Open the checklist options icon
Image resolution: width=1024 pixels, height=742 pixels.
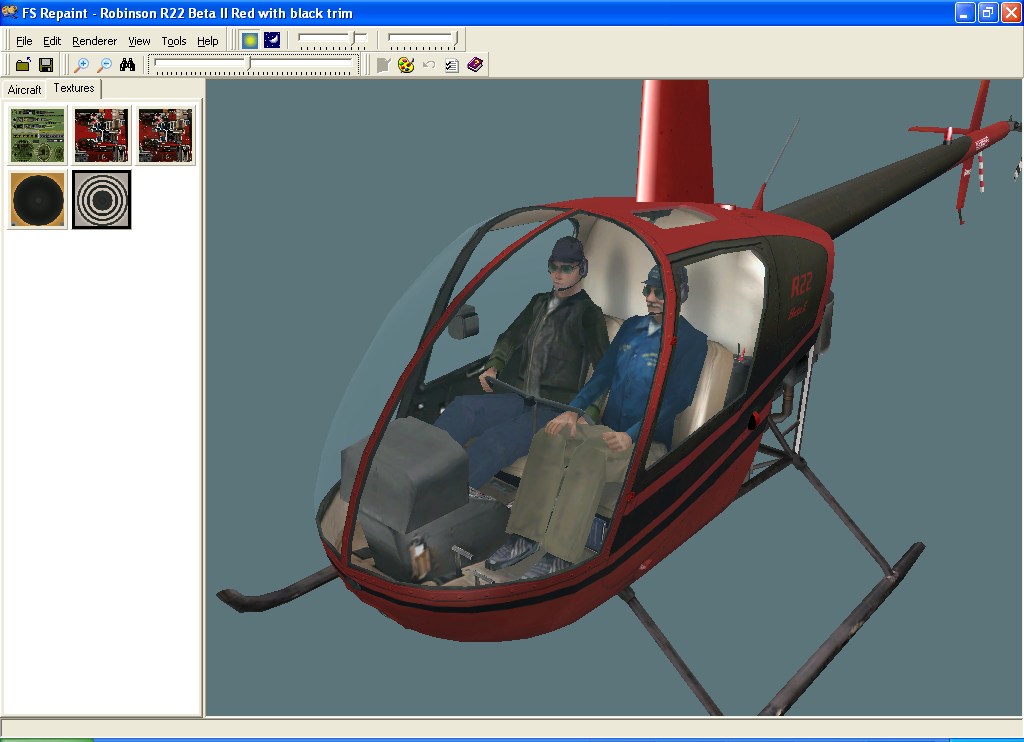(x=451, y=65)
